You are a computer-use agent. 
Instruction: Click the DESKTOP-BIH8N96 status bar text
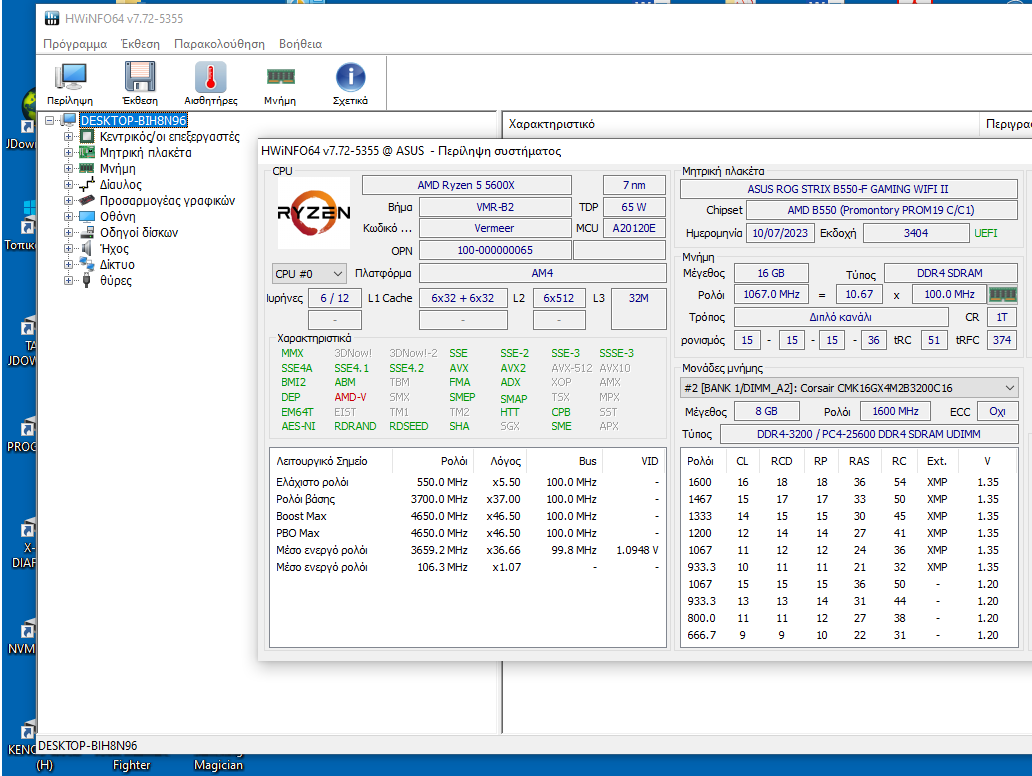[88, 746]
